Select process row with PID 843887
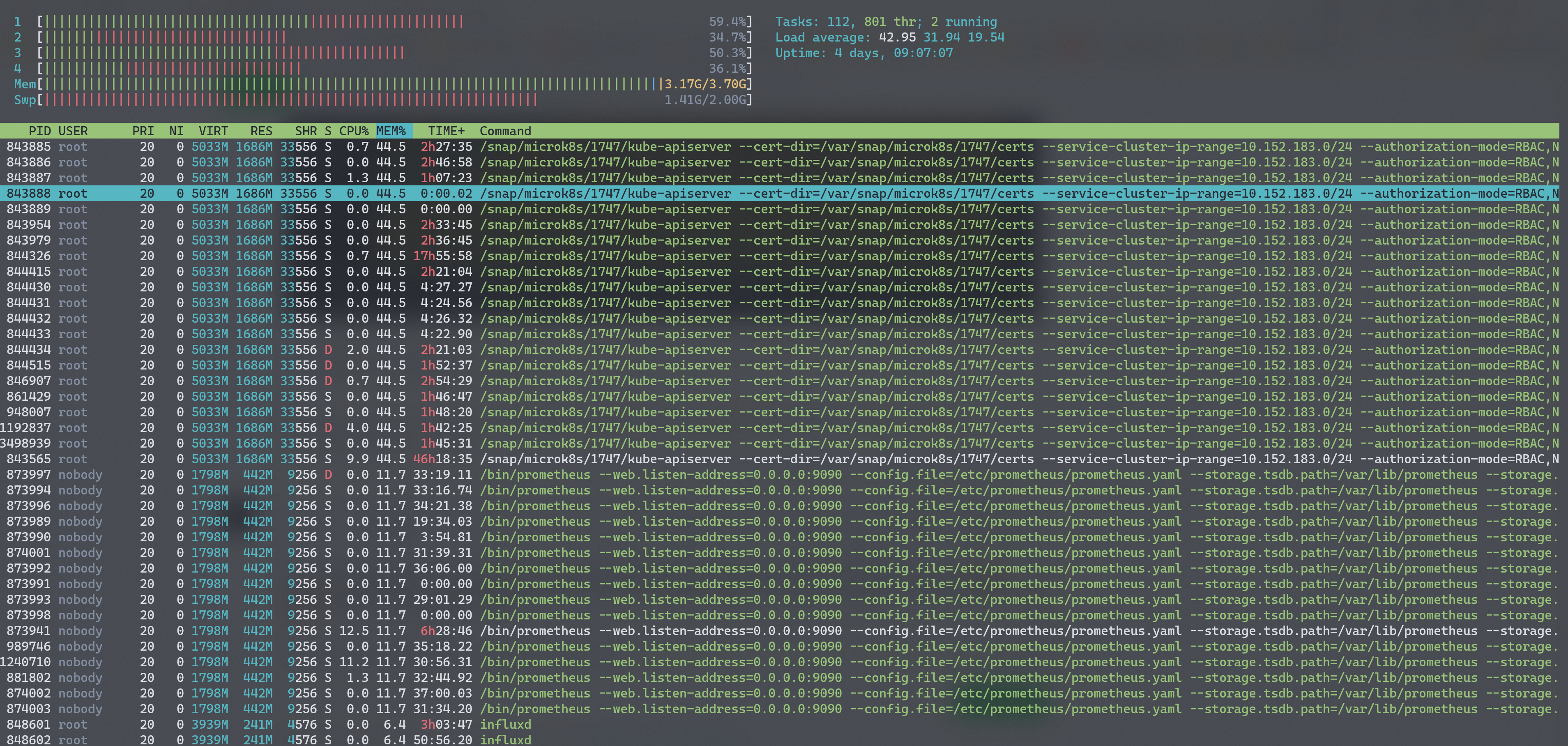Screen dimensions: 1568x746 pos(780,178)
